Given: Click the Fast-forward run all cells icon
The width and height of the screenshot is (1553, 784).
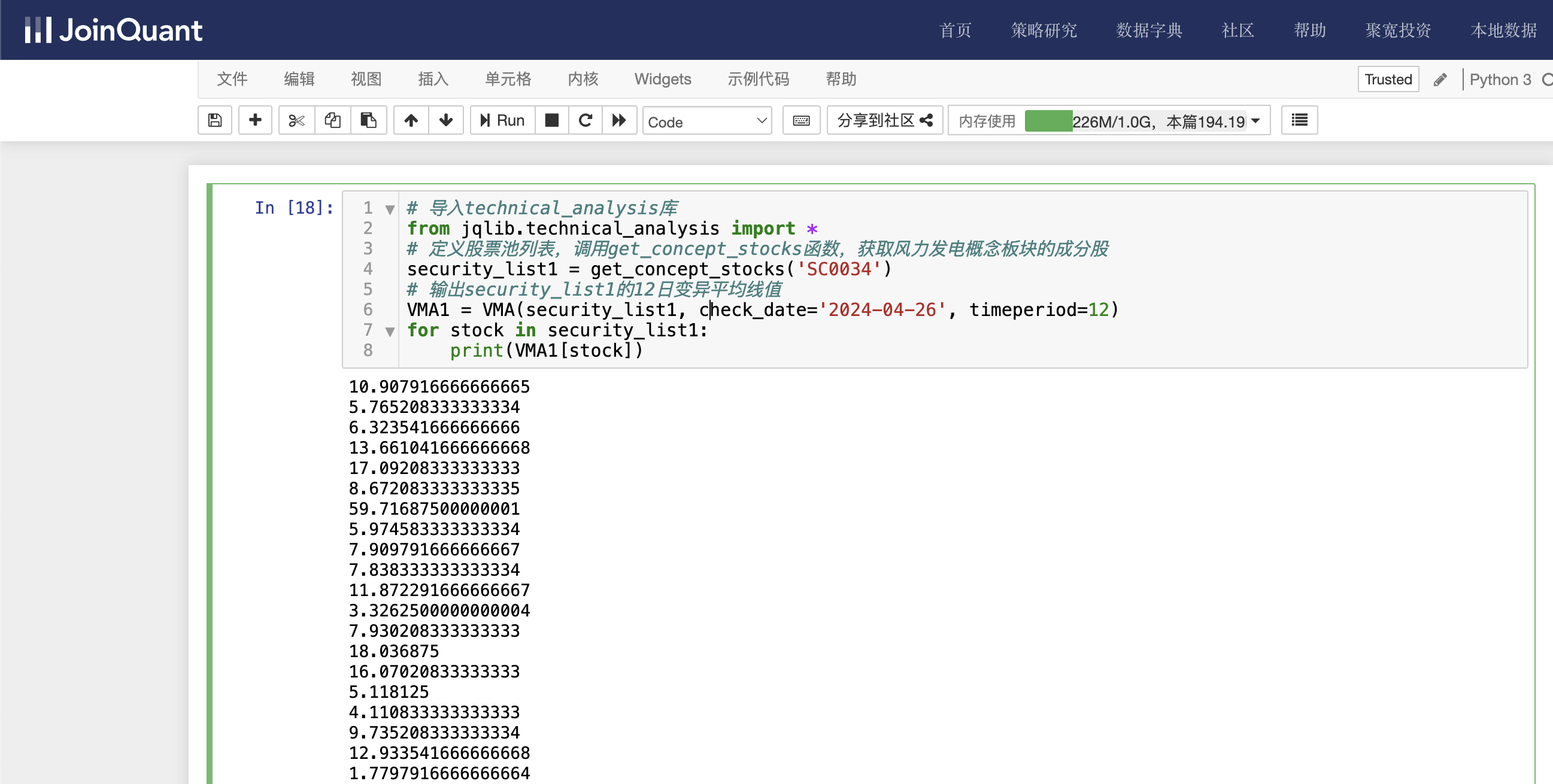Looking at the screenshot, I should 618,121.
